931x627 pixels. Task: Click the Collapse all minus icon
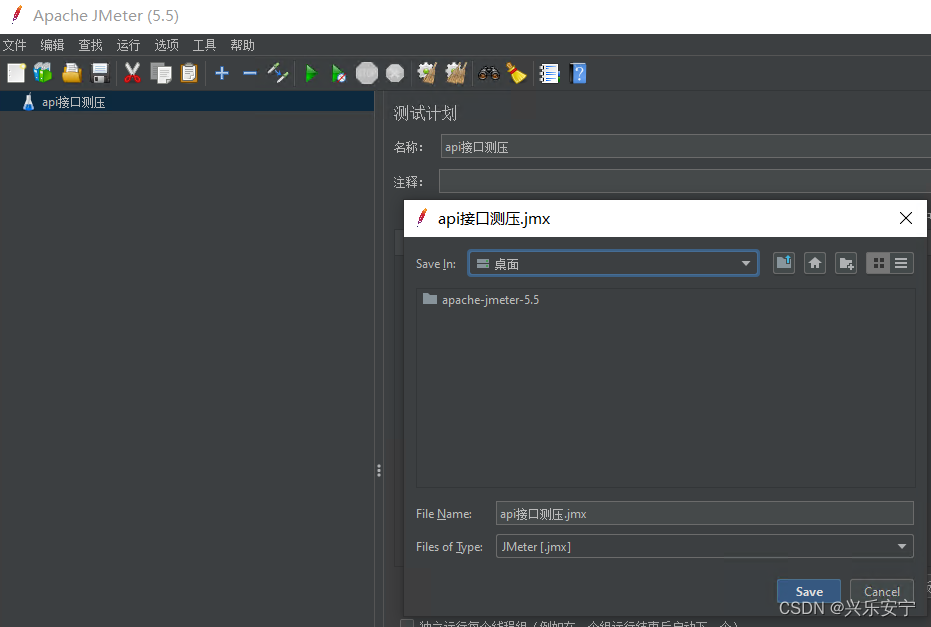[250, 73]
